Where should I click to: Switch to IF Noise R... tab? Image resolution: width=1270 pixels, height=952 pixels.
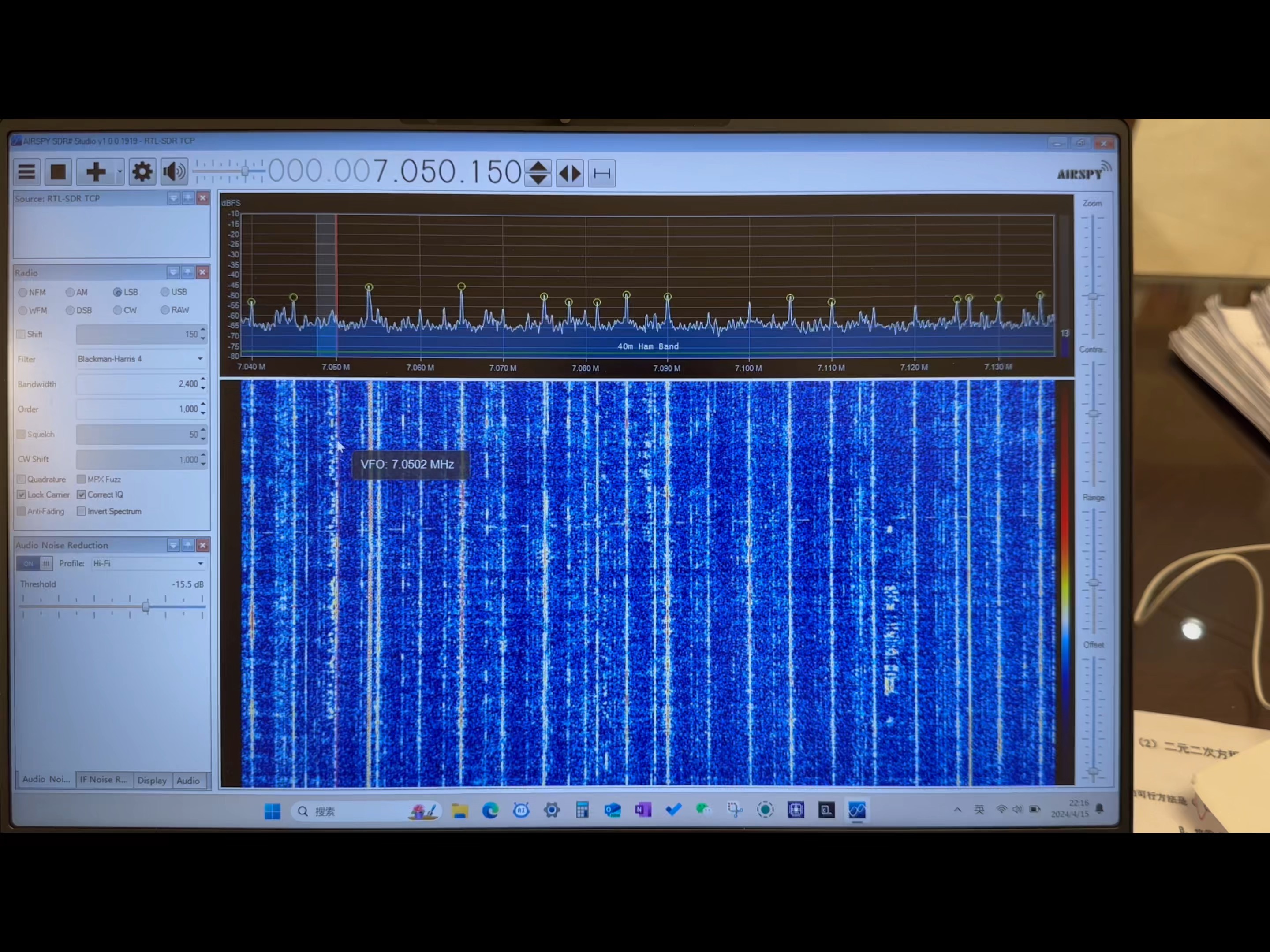pyautogui.click(x=103, y=779)
